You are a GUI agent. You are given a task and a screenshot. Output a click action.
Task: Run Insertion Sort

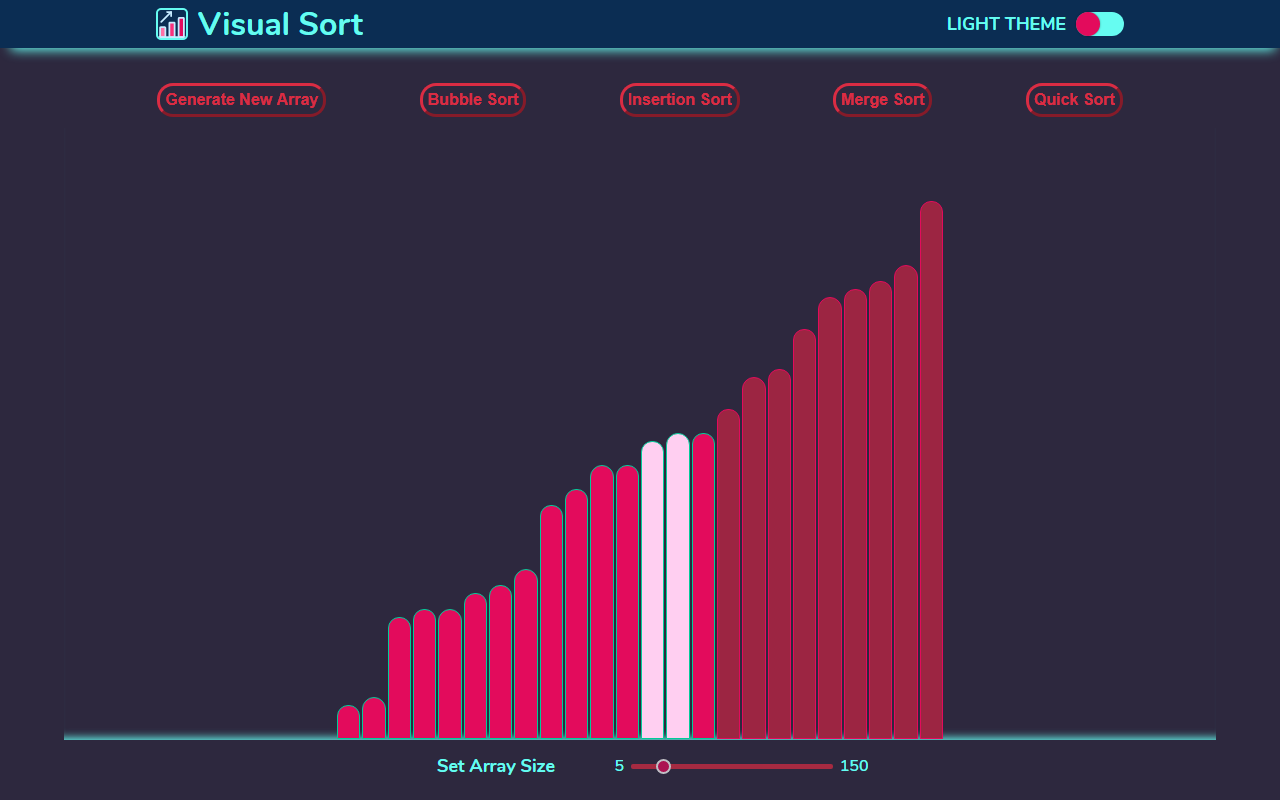(680, 100)
